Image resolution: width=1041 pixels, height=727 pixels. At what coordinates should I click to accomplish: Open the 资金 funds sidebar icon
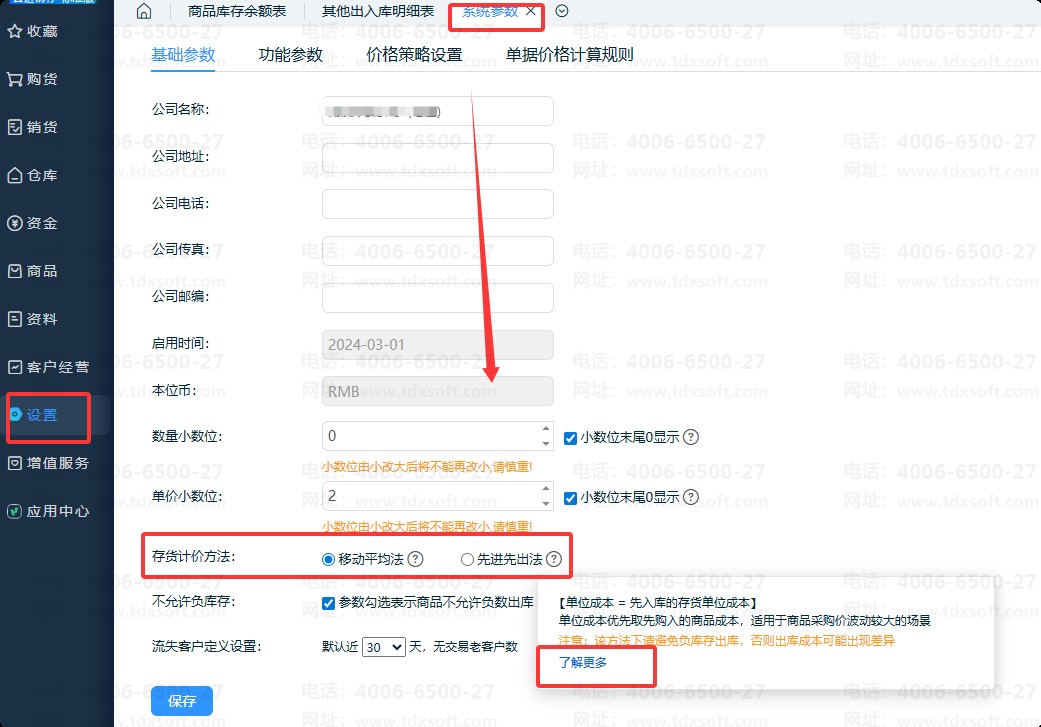click(15, 223)
